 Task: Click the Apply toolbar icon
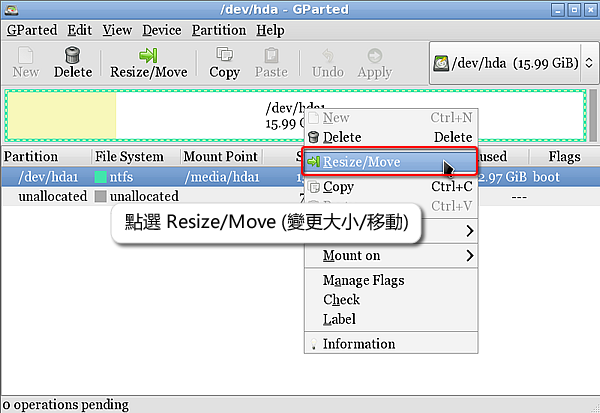click(375, 56)
